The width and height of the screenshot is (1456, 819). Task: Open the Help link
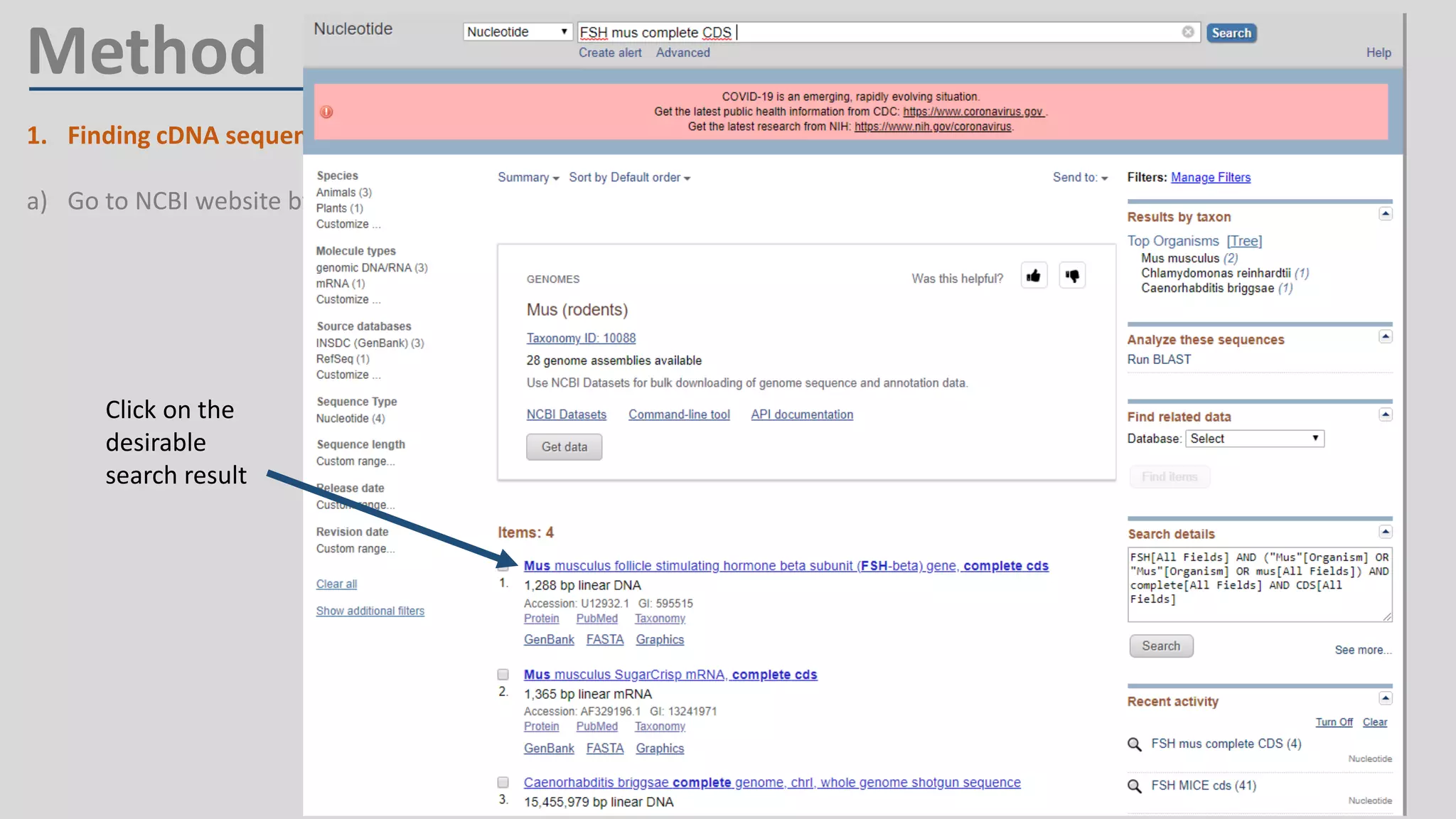(x=1379, y=53)
